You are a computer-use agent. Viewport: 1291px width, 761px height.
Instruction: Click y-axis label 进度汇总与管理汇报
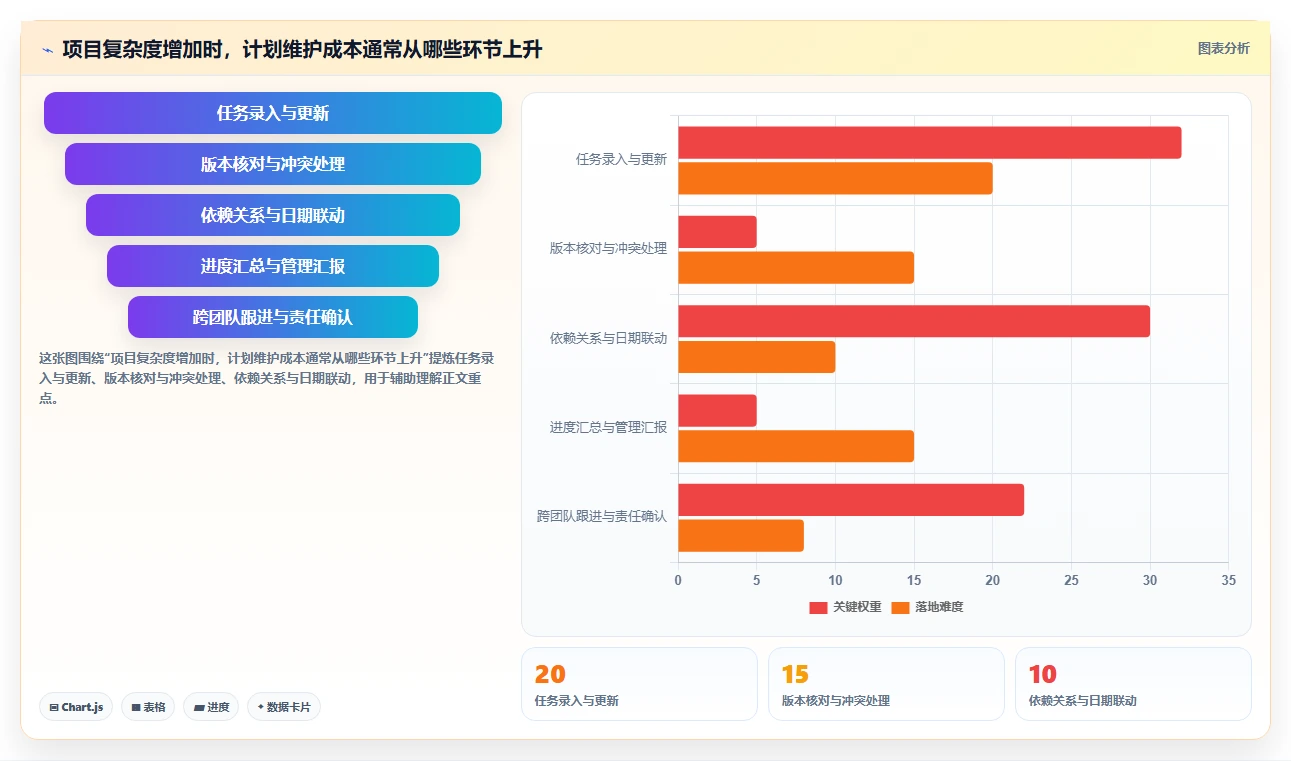pos(608,427)
